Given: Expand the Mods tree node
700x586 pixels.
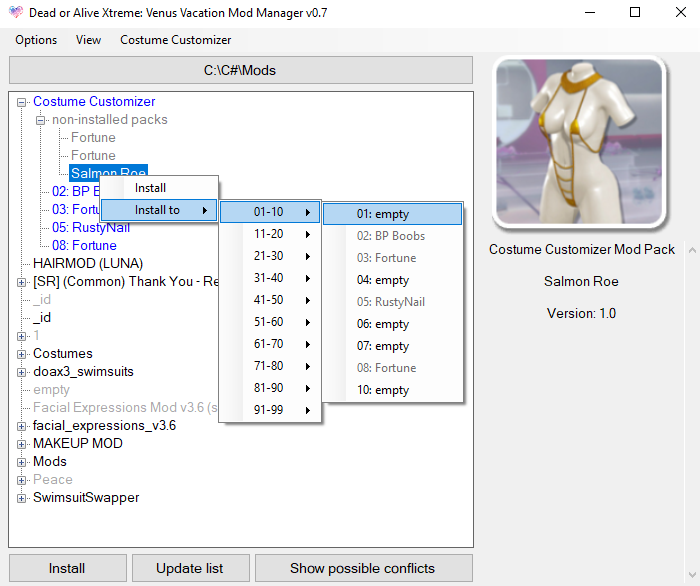Looking at the screenshot, I should [x=21, y=462].
